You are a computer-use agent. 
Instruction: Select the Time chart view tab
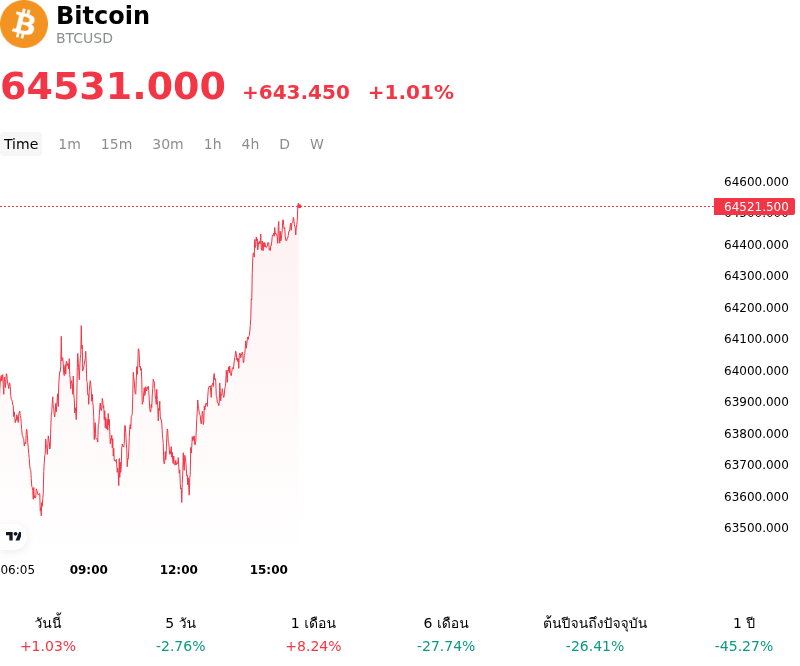point(21,144)
